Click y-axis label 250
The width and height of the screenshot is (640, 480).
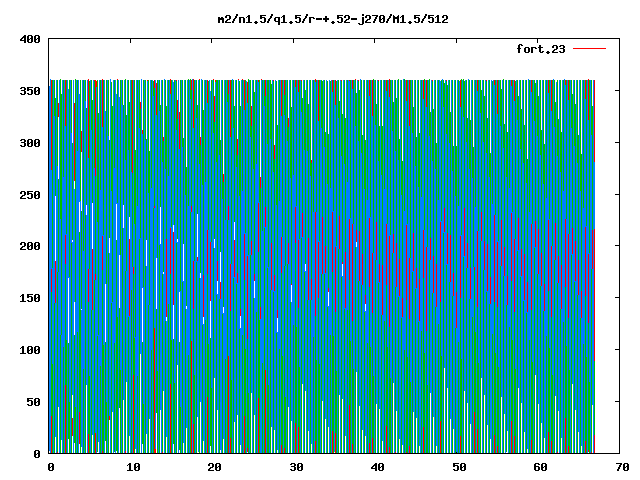tap(30, 195)
